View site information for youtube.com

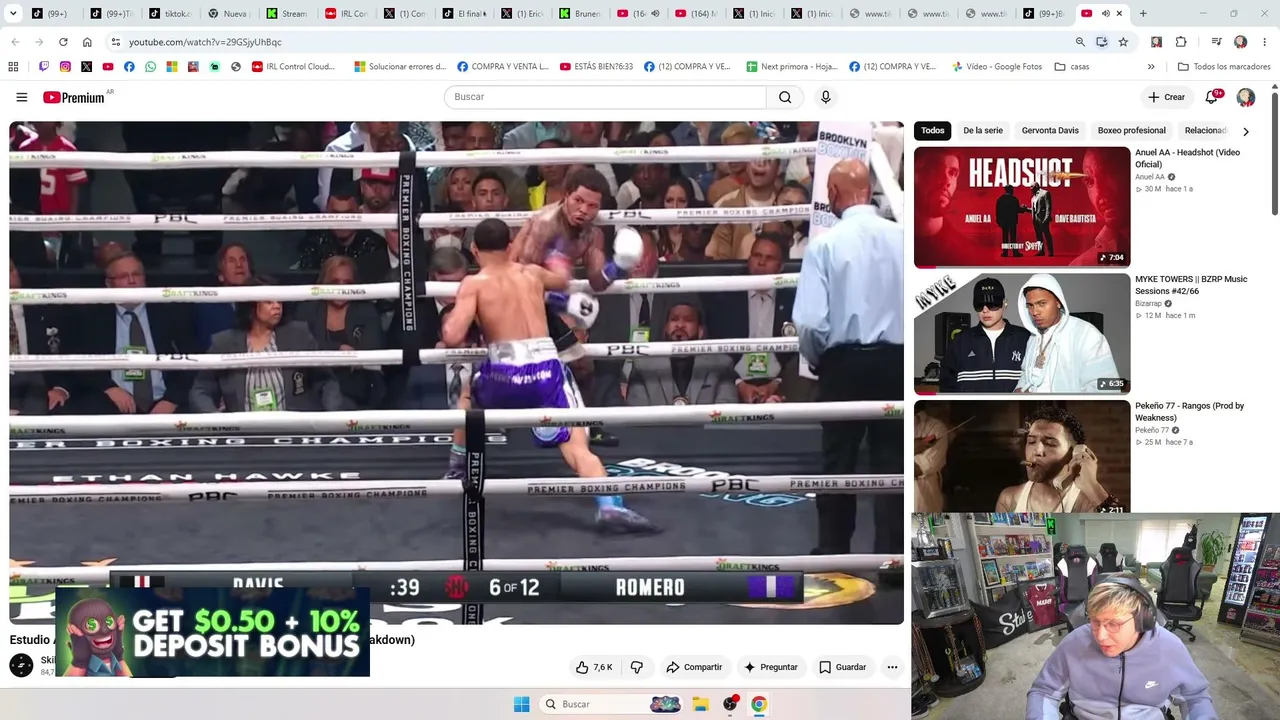click(x=116, y=42)
